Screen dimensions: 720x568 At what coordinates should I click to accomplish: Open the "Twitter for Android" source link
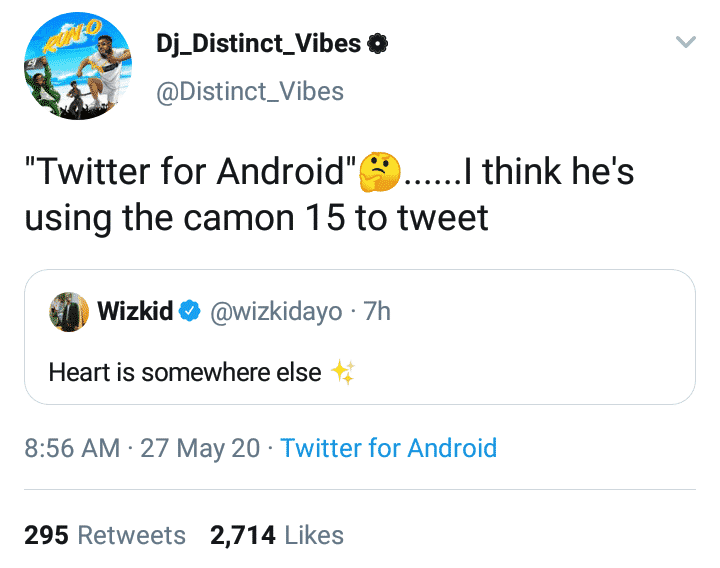click(388, 447)
